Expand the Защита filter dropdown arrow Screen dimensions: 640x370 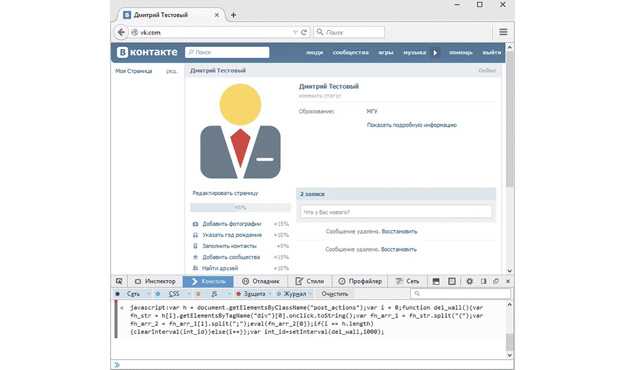point(270,294)
